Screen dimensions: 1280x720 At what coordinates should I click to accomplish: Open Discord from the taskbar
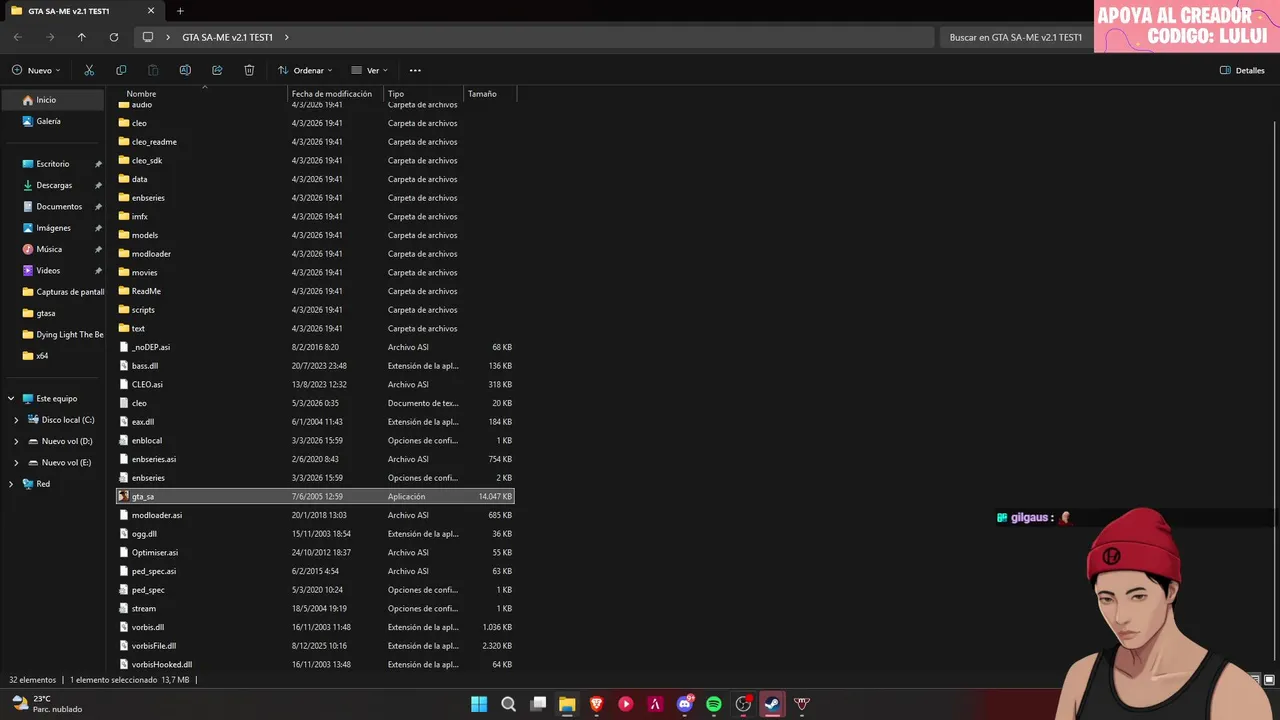coord(685,704)
